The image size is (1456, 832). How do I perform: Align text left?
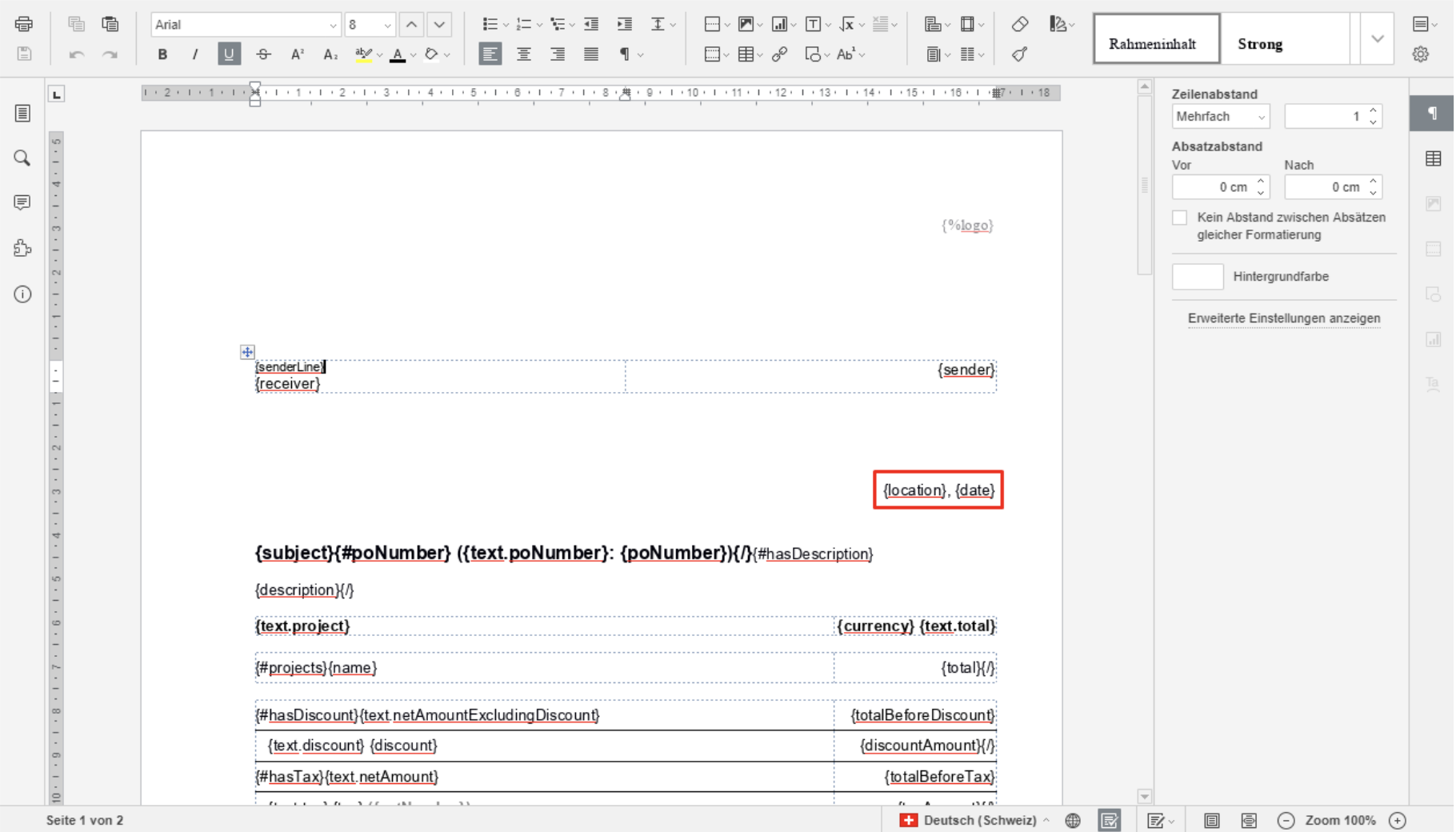(490, 54)
